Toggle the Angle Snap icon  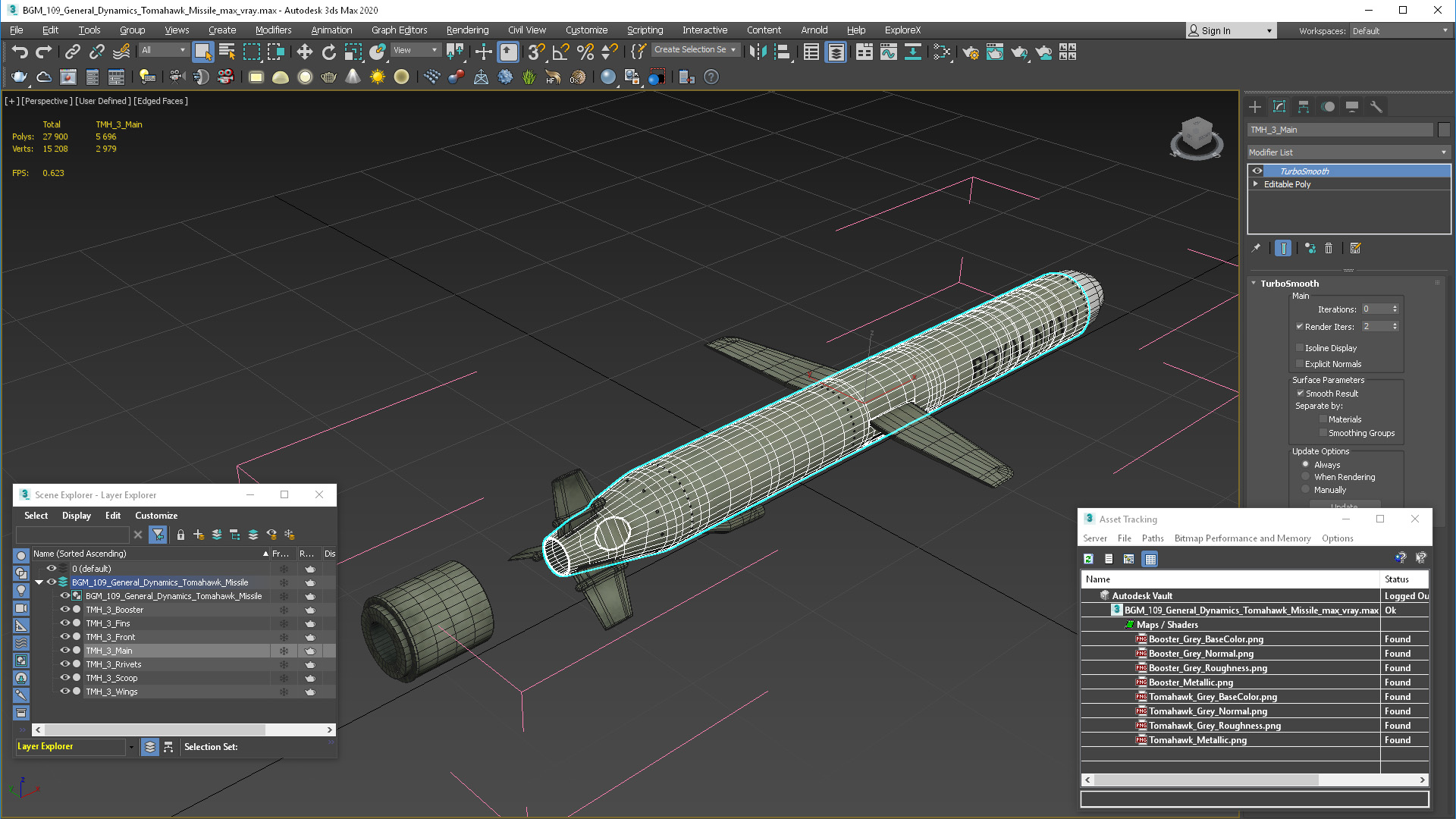point(560,52)
